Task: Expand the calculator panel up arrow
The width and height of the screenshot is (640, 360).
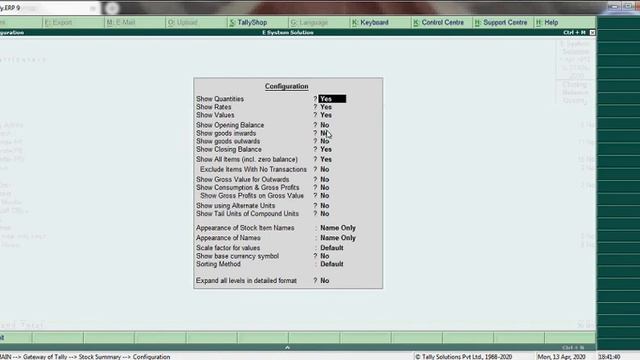Action: pos(287,347)
